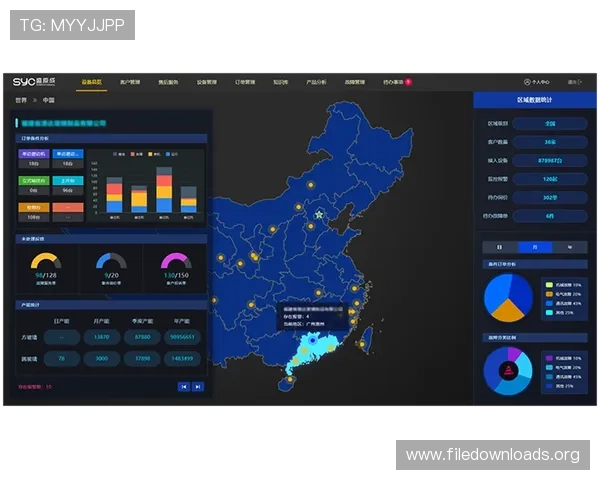The width and height of the screenshot is (600, 480).
Task: Toggle yellow series in bar chart legend
Action: (154, 154)
